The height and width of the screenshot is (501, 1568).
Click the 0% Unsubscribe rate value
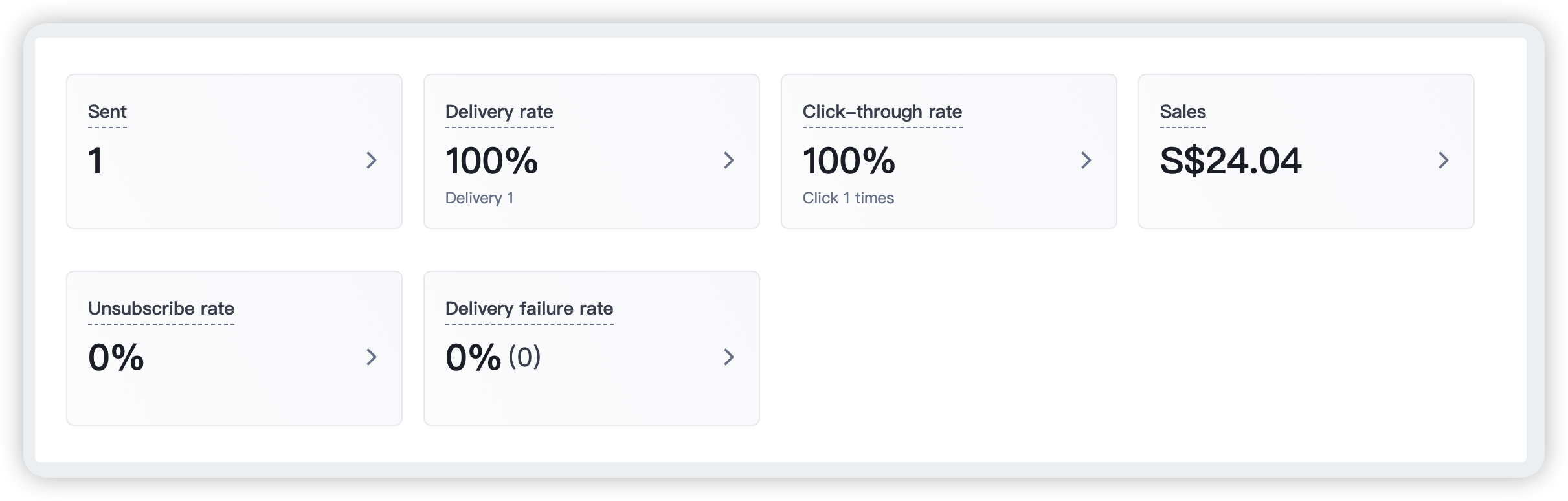(x=116, y=358)
